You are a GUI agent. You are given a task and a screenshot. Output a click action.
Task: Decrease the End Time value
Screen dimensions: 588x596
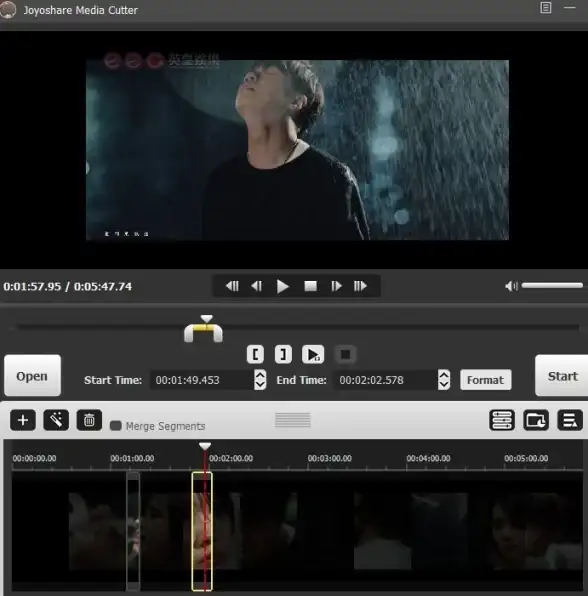tap(444, 385)
